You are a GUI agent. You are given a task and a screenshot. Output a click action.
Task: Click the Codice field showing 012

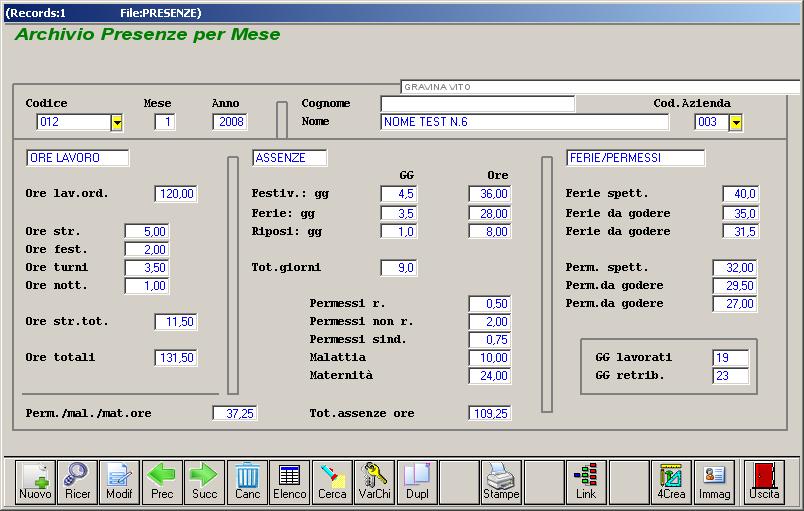pos(73,122)
